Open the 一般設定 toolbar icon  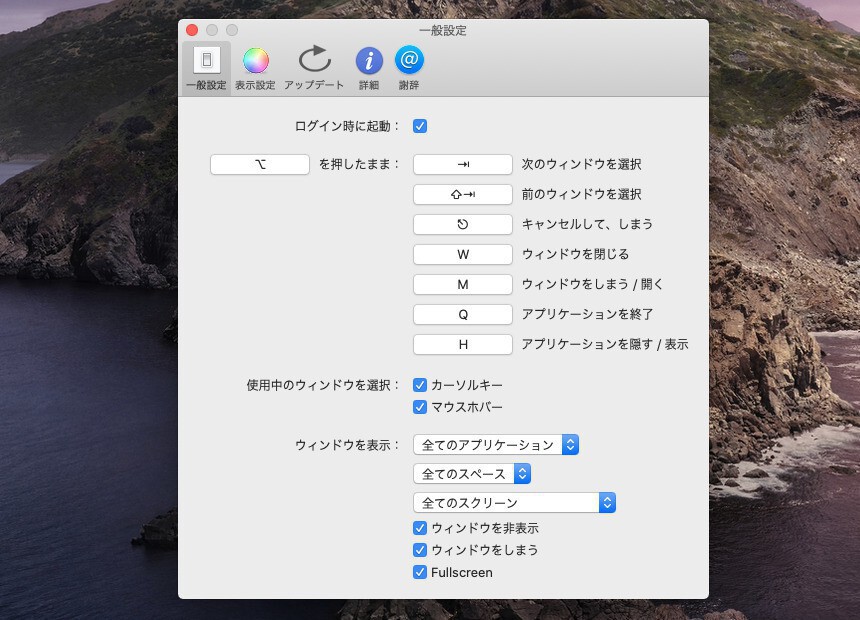tap(207, 67)
